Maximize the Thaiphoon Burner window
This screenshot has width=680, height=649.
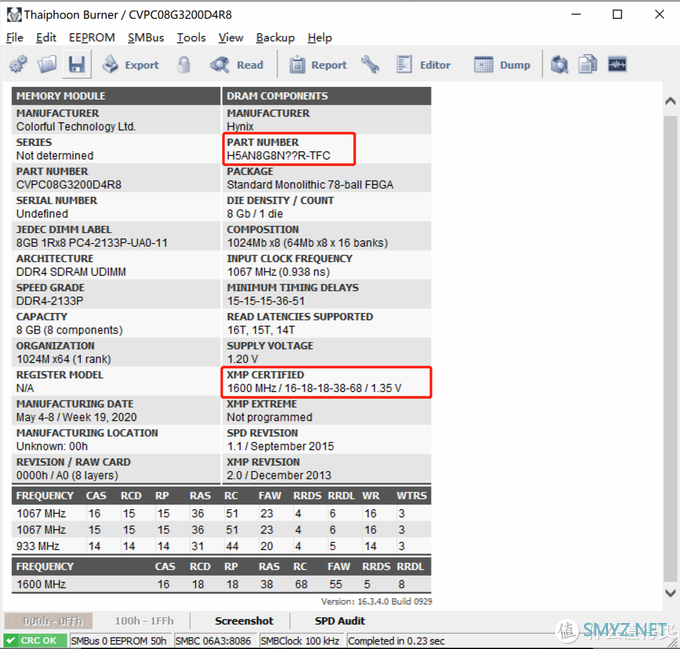point(618,15)
